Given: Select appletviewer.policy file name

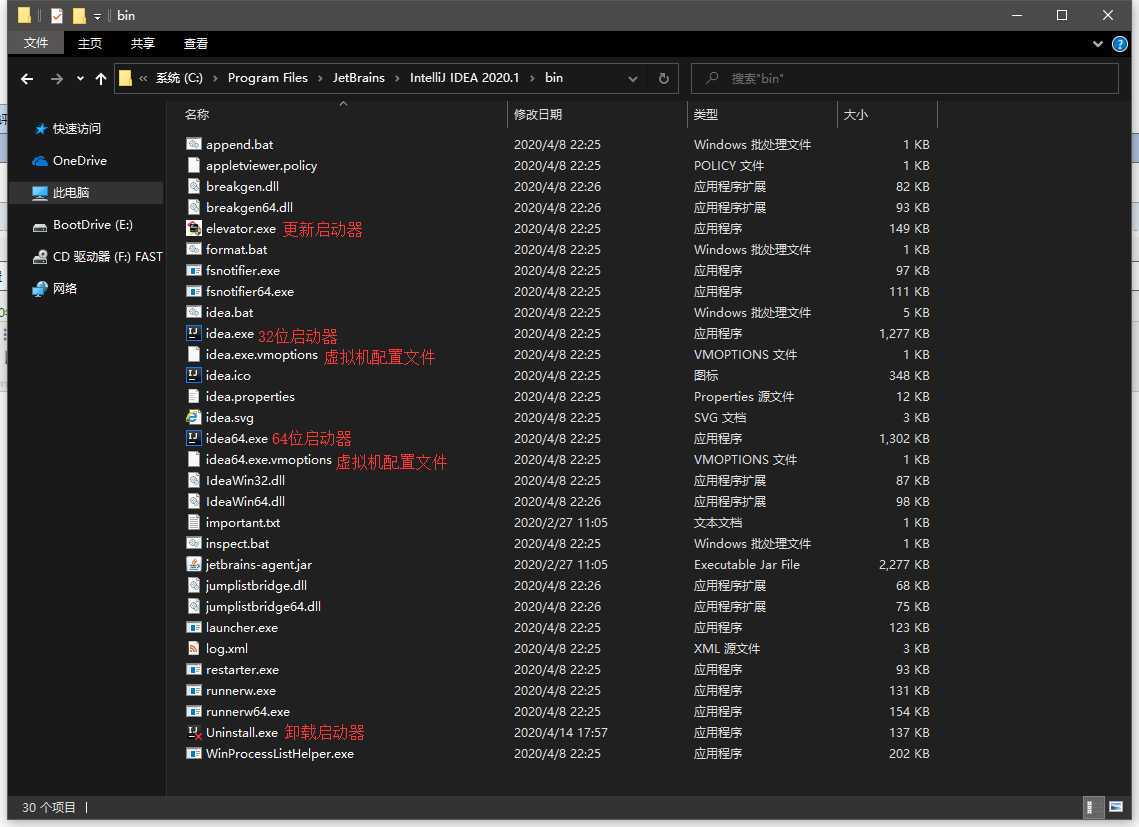Looking at the screenshot, I should click(x=262, y=166).
